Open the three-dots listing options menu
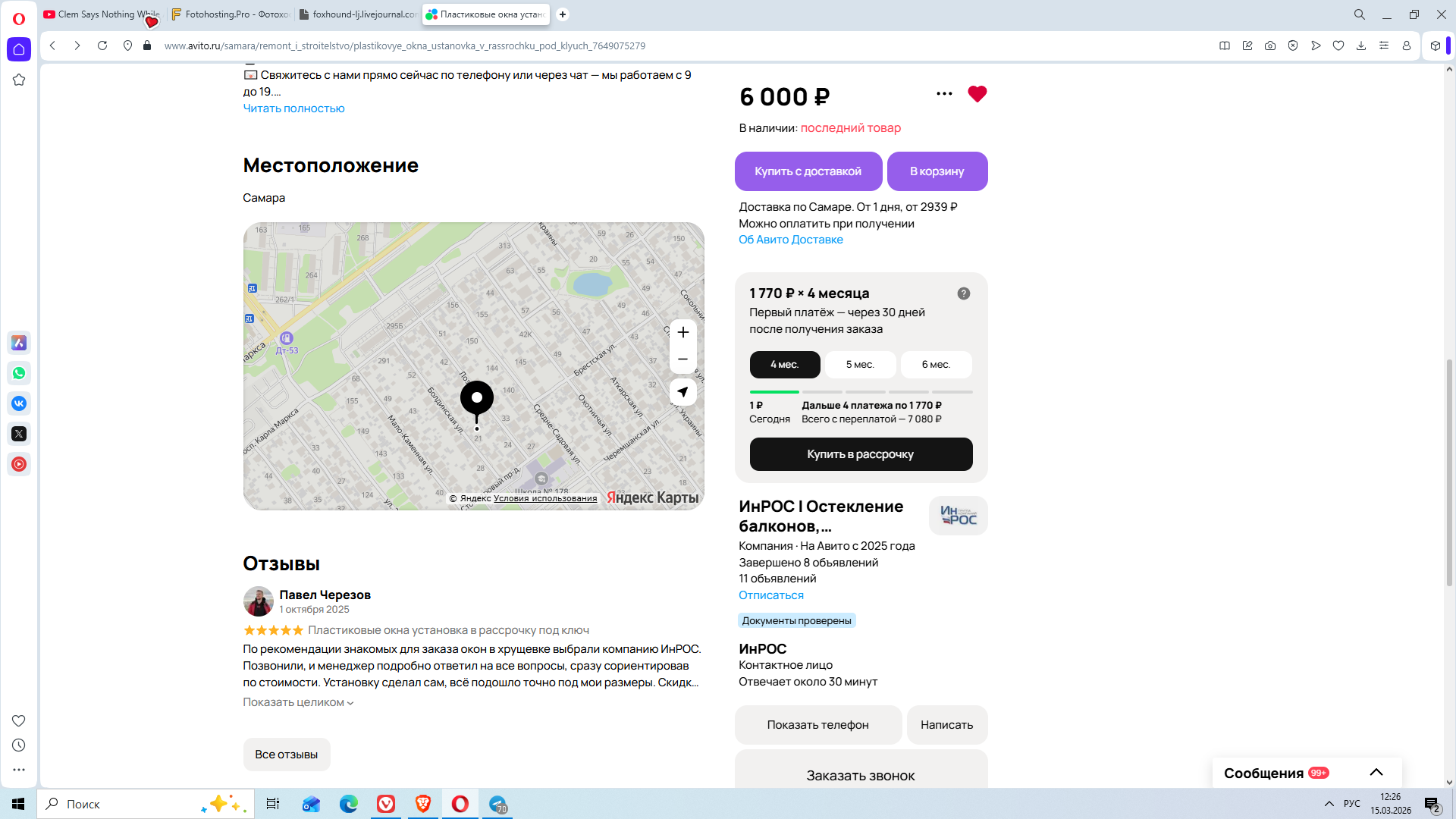1456x819 pixels. 944,94
